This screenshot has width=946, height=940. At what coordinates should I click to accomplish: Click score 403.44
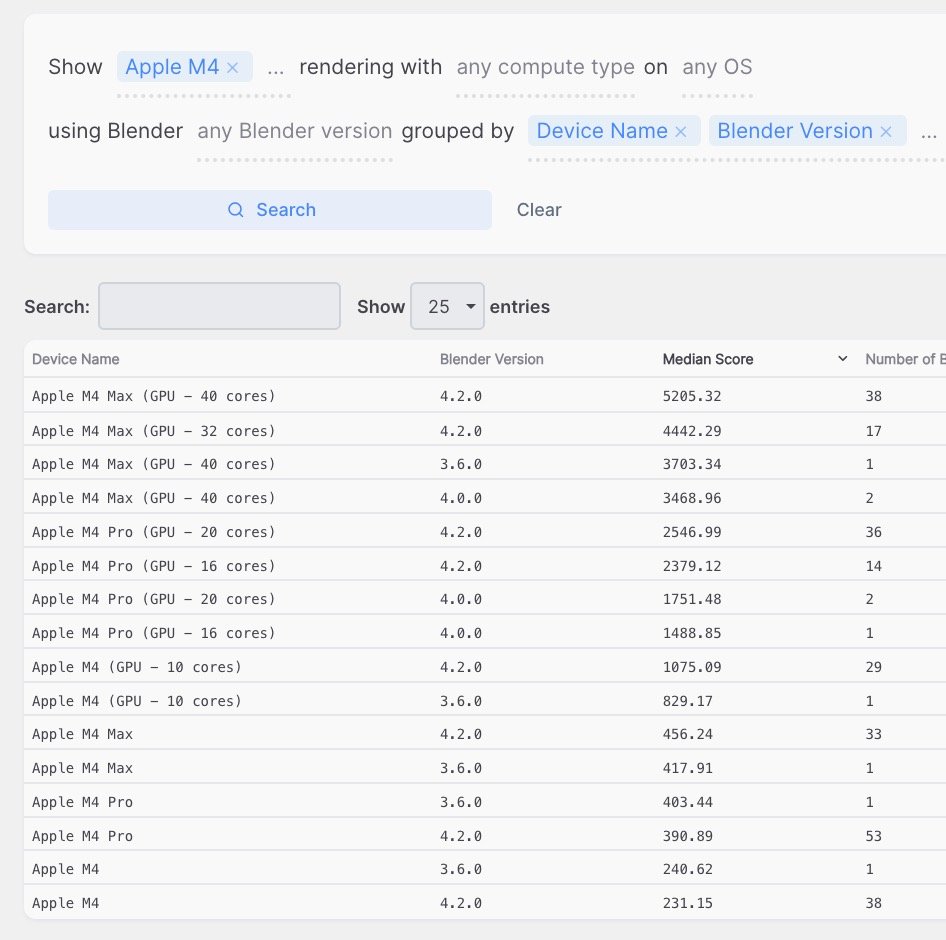click(688, 802)
